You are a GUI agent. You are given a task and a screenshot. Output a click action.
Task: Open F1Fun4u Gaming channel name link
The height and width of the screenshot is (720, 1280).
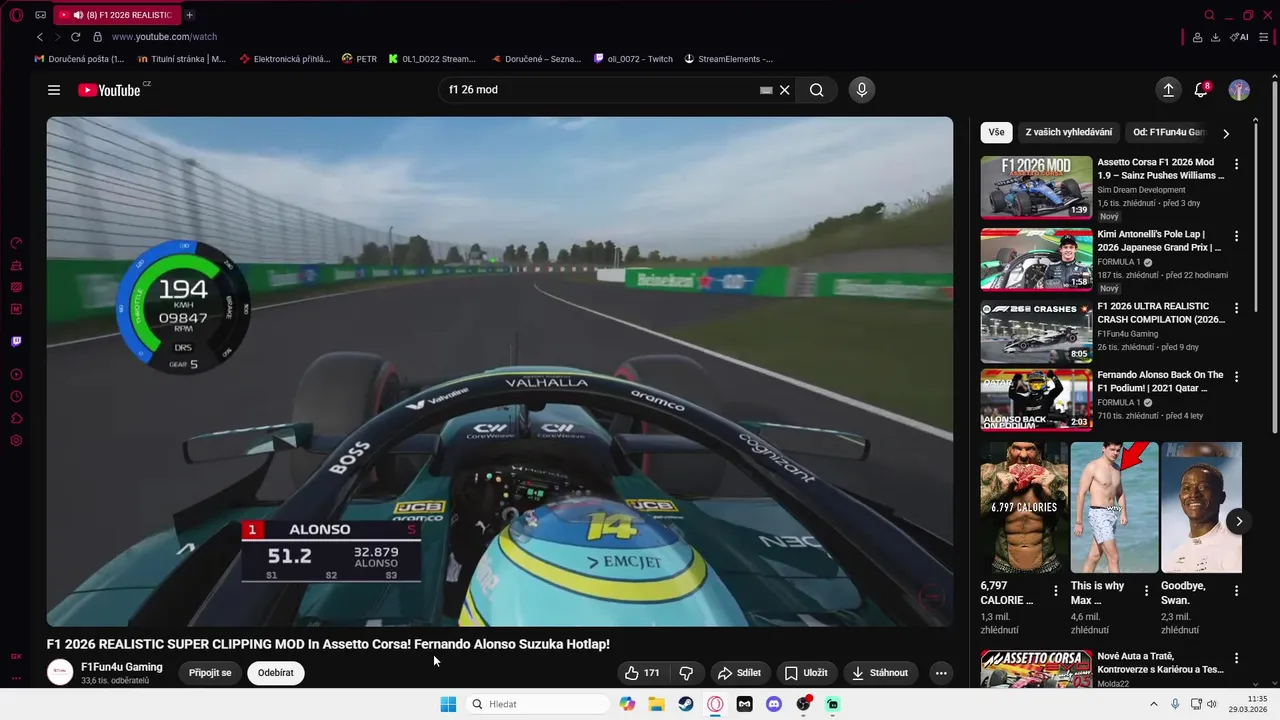[x=122, y=667]
